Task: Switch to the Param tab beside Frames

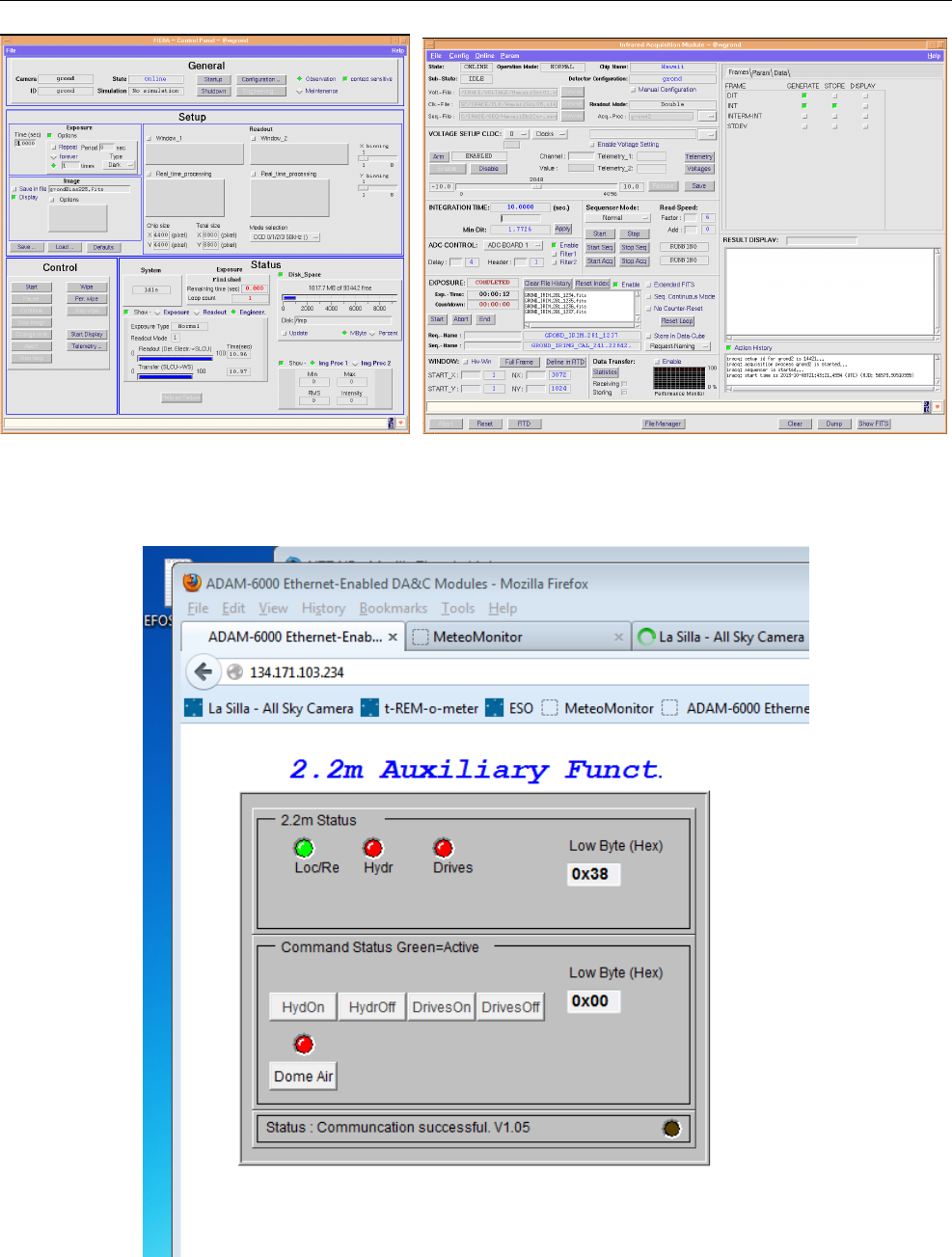Action: [x=761, y=72]
